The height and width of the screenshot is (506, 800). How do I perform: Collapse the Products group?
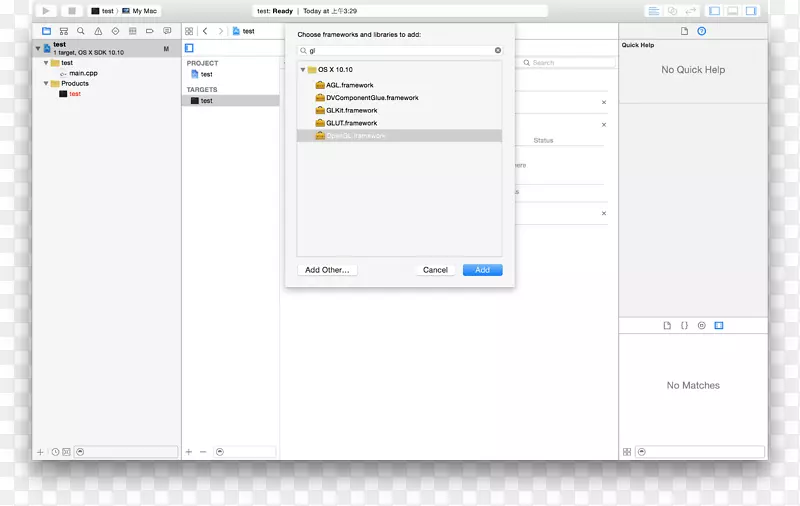pyautogui.click(x=46, y=83)
